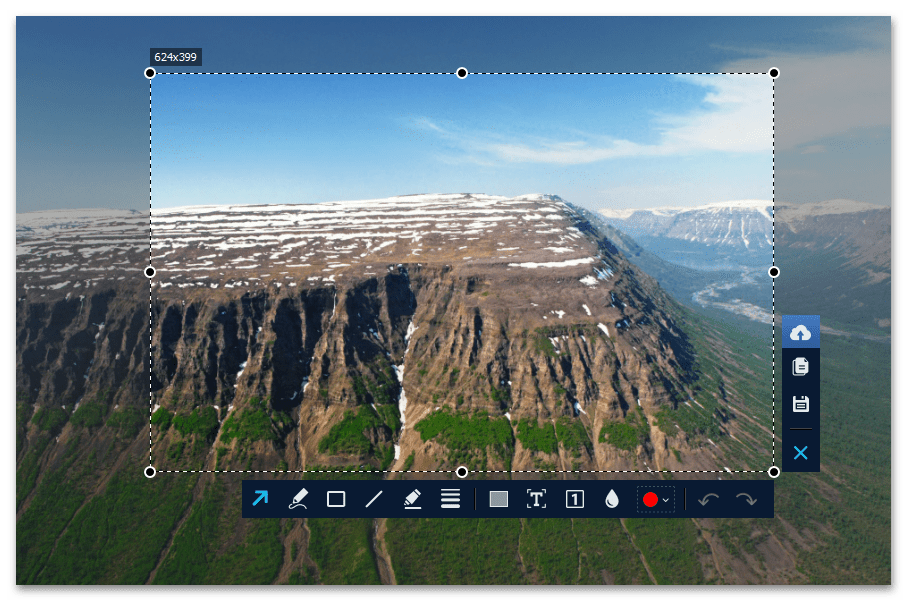Open the line thickness options
907x601 pixels.
tap(450, 499)
